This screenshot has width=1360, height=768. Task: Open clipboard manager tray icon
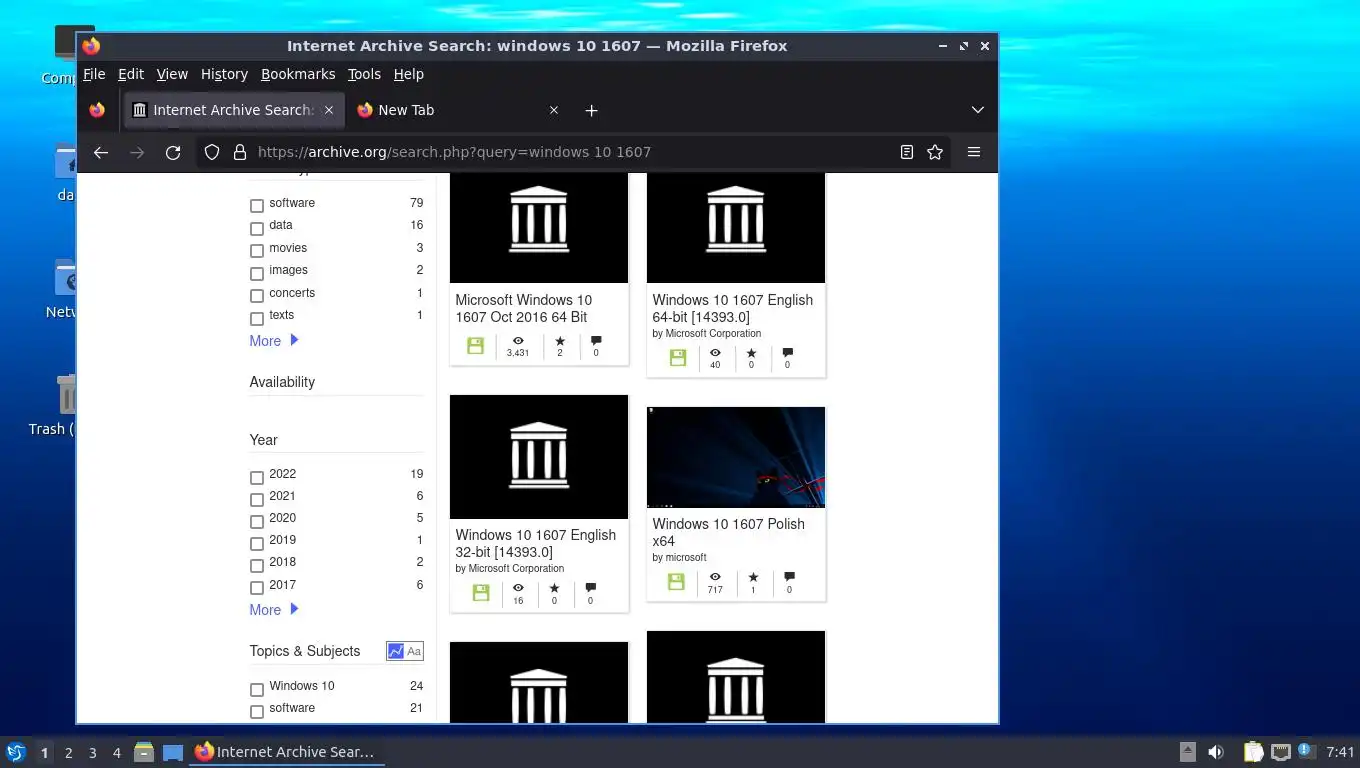pyautogui.click(x=1253, y=752)
